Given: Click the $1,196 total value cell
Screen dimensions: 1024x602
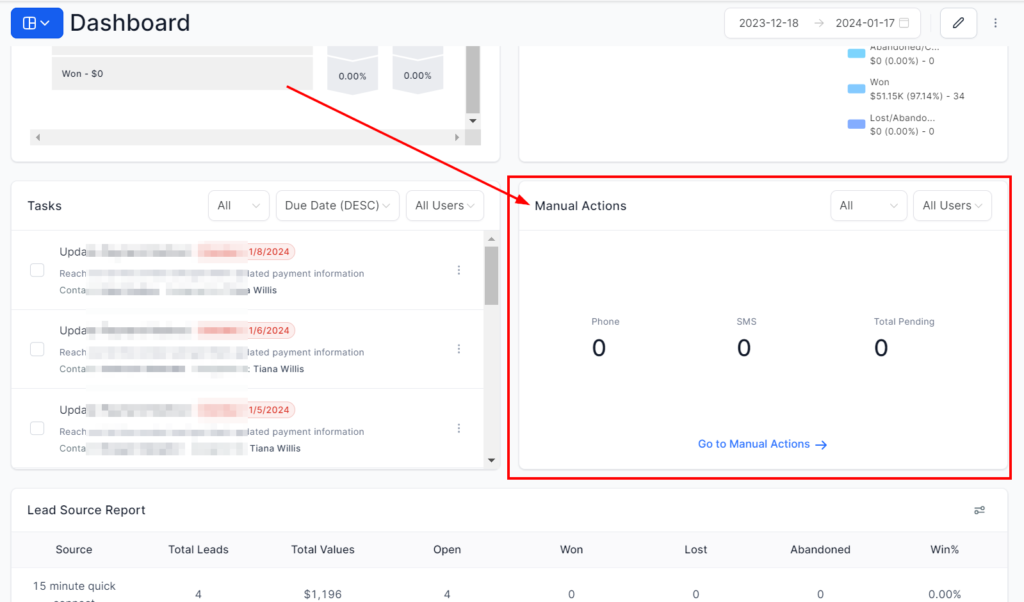Looking at the screenshot, I should (323, 594).
